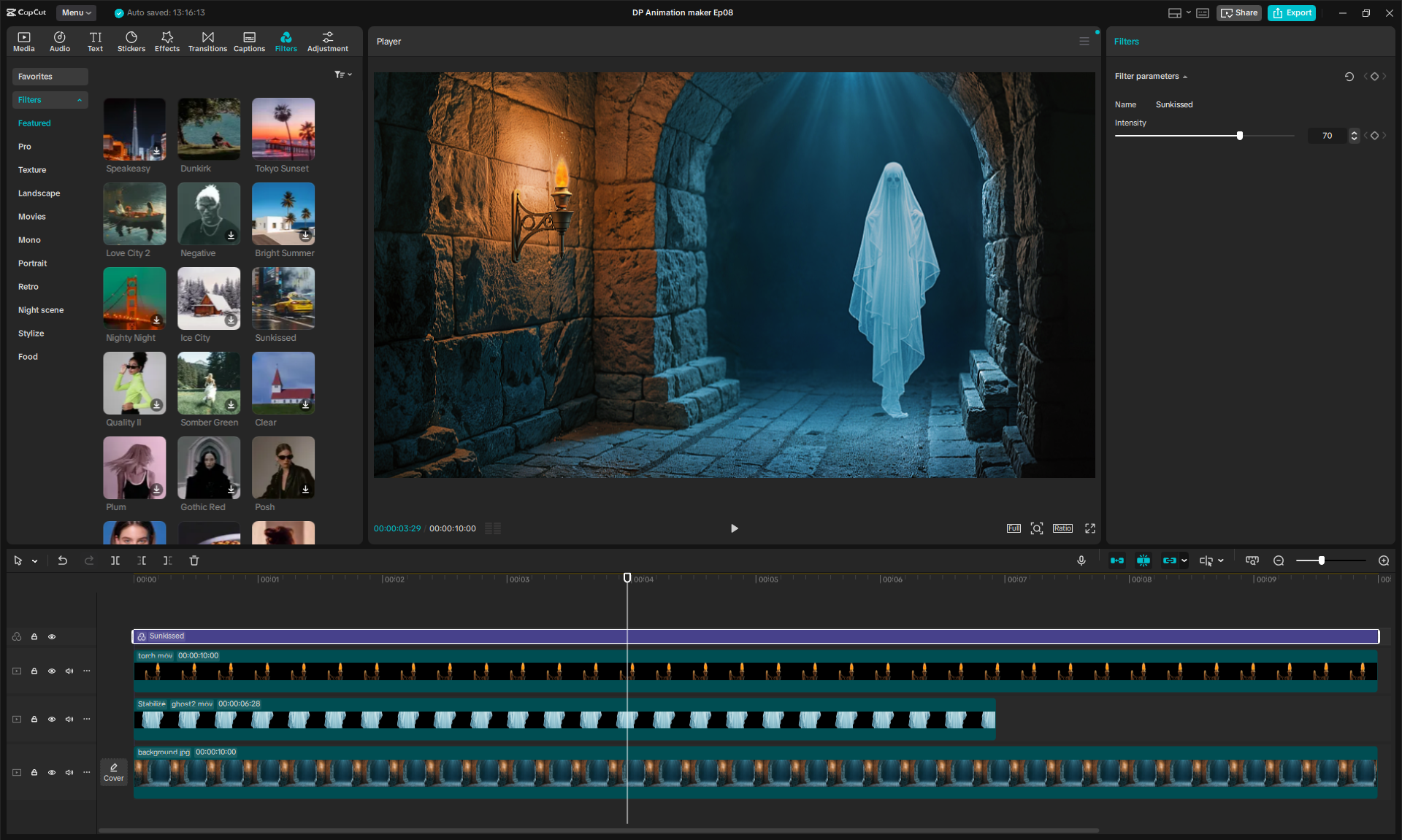Open the Stickers panel
The image size is (1402, 840).
coord(131,42)
